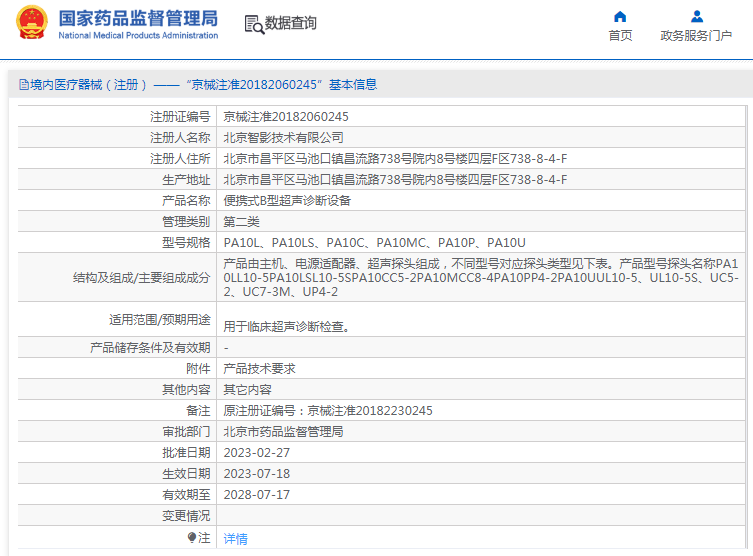Click the 注册人住所 label
Image resolution: width=753 pixels, height=556 pixels.
pyautogui.click(x=180, y=158)
